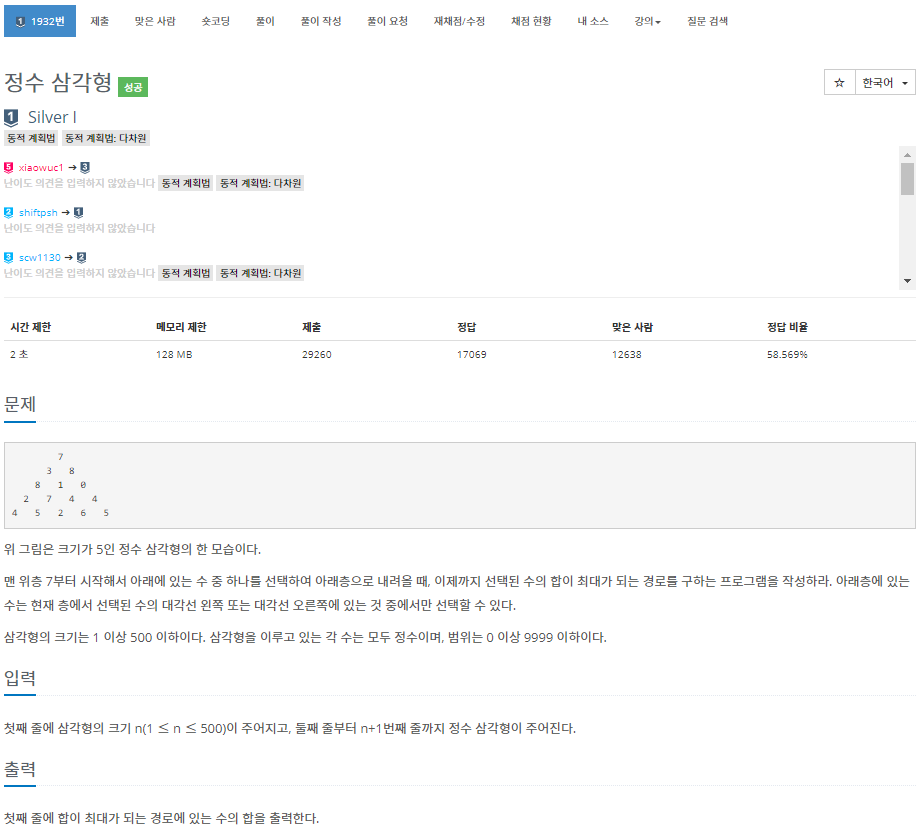This screenshot has width=924, height=837.
Task: Click 동적 계획법: 다차원 tag in xiaowuc1's row
Action: click(260, 183)
